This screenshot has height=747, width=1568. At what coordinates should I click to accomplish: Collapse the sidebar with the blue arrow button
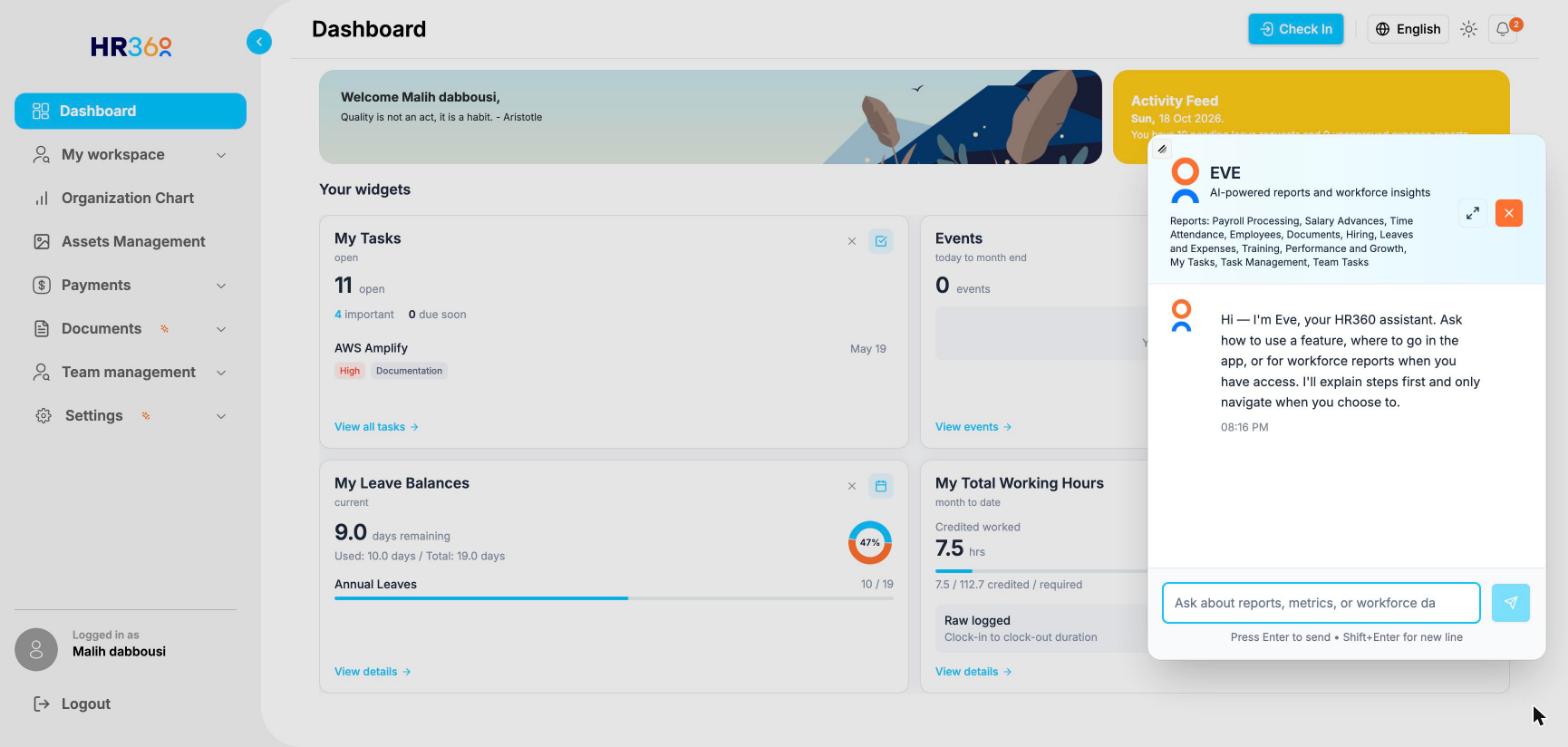point(259,42)
